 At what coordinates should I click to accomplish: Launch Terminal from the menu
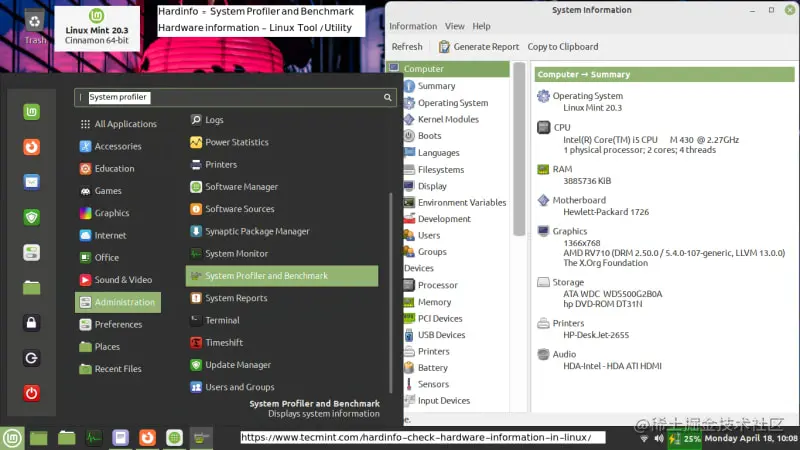coord(214,320)
